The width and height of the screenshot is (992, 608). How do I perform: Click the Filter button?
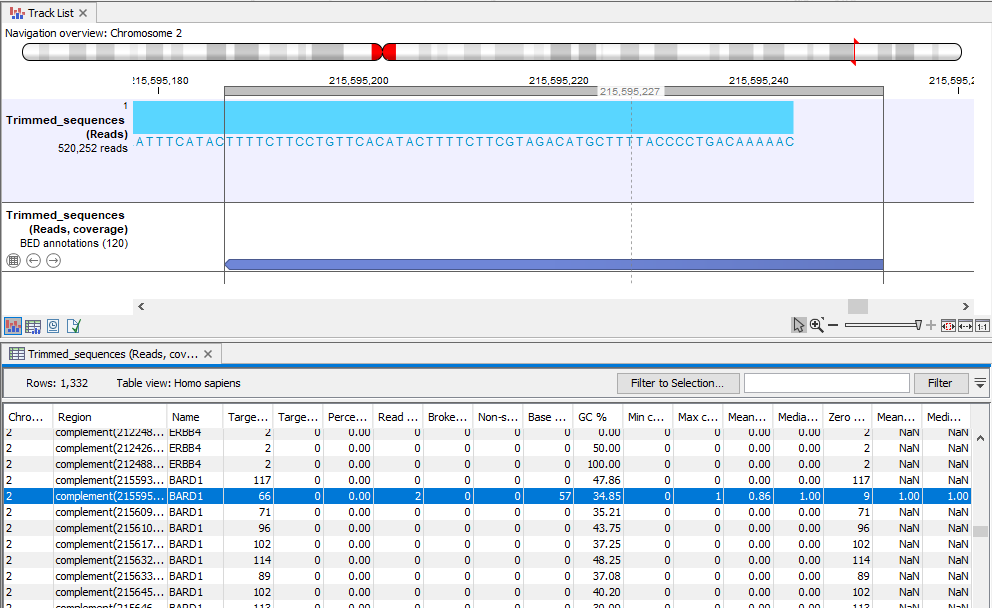click(x=940, y=383)
